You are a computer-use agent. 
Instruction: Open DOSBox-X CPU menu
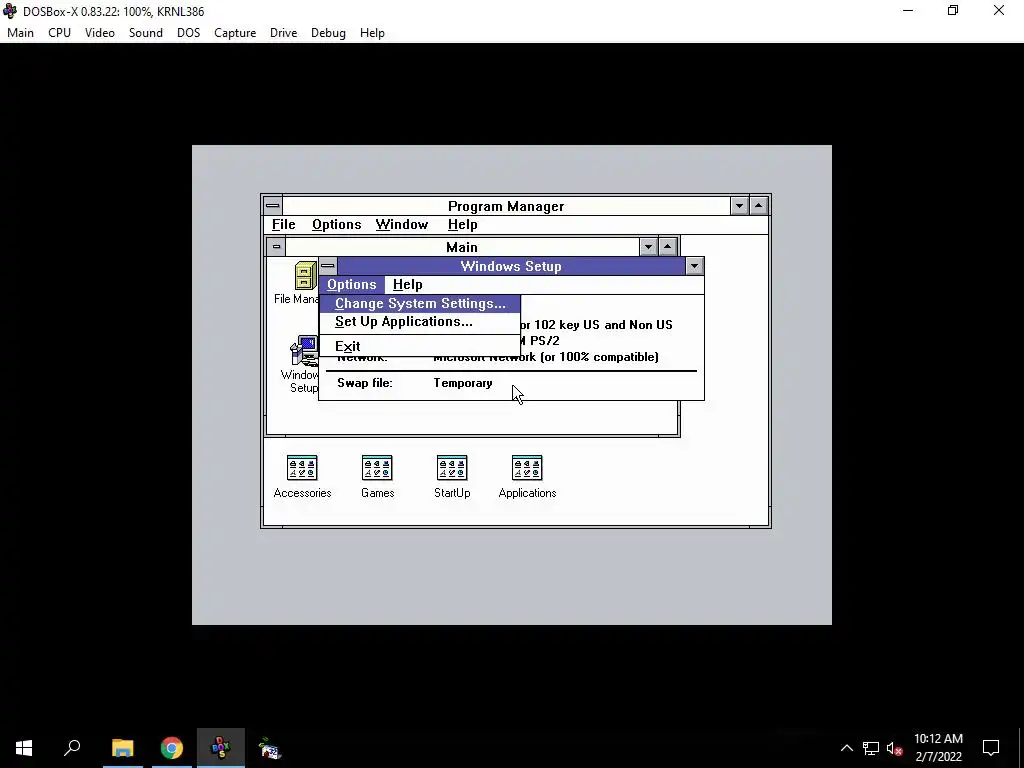(59, 33)
